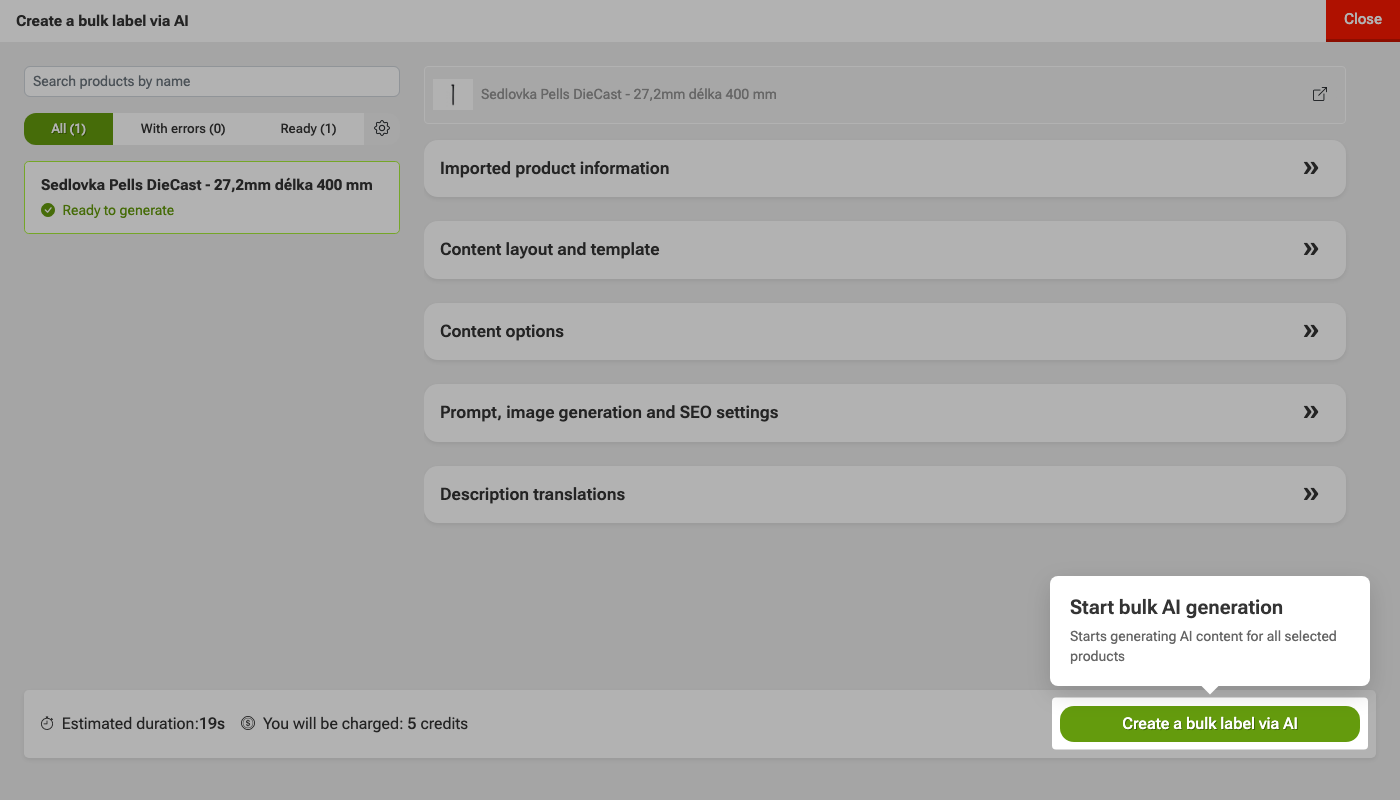Select the All (1) tab
This screenshot has width=1400, height=800.
tap(69, 128)
